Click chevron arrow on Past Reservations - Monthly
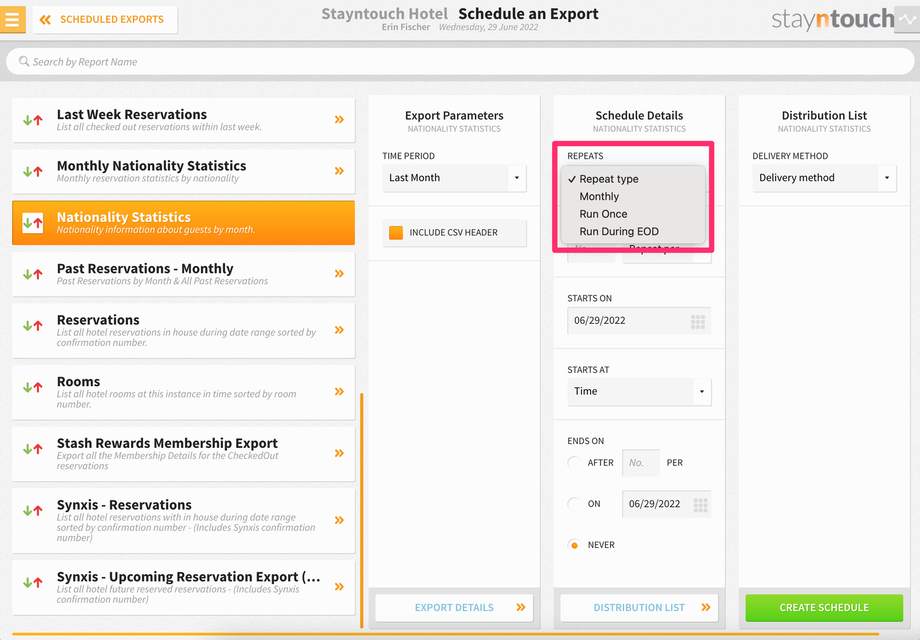Screen dimensions: 920x640 (x=339, y=273)
